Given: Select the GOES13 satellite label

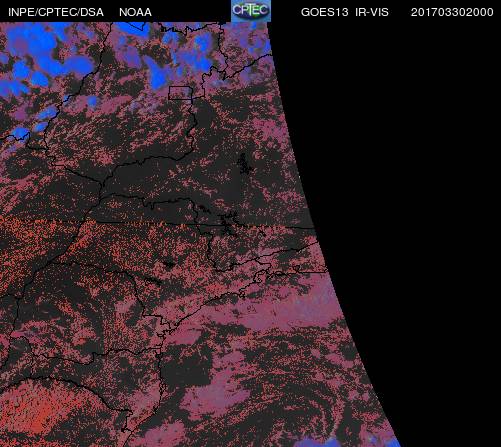Looking at the screenshot, I should 324,12.
